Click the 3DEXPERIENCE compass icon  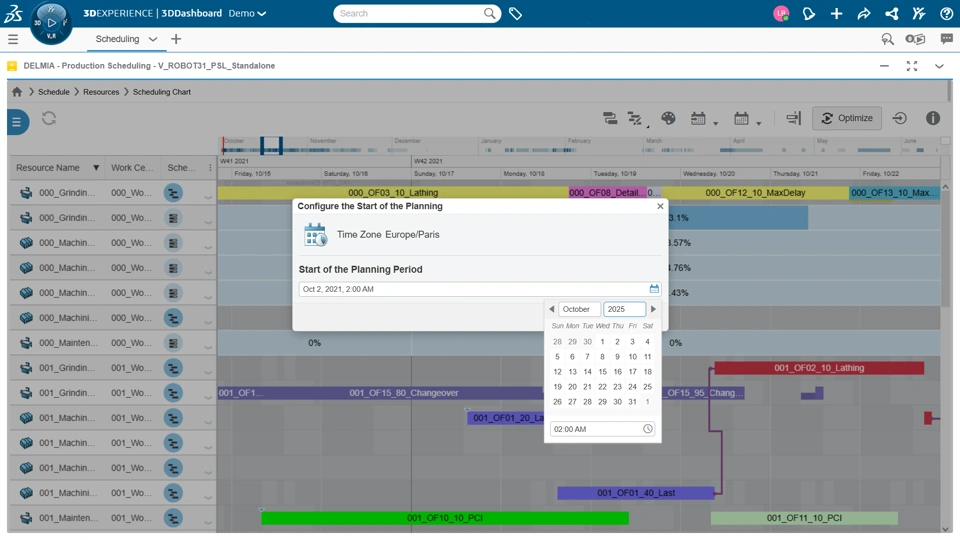coord(50,22)
